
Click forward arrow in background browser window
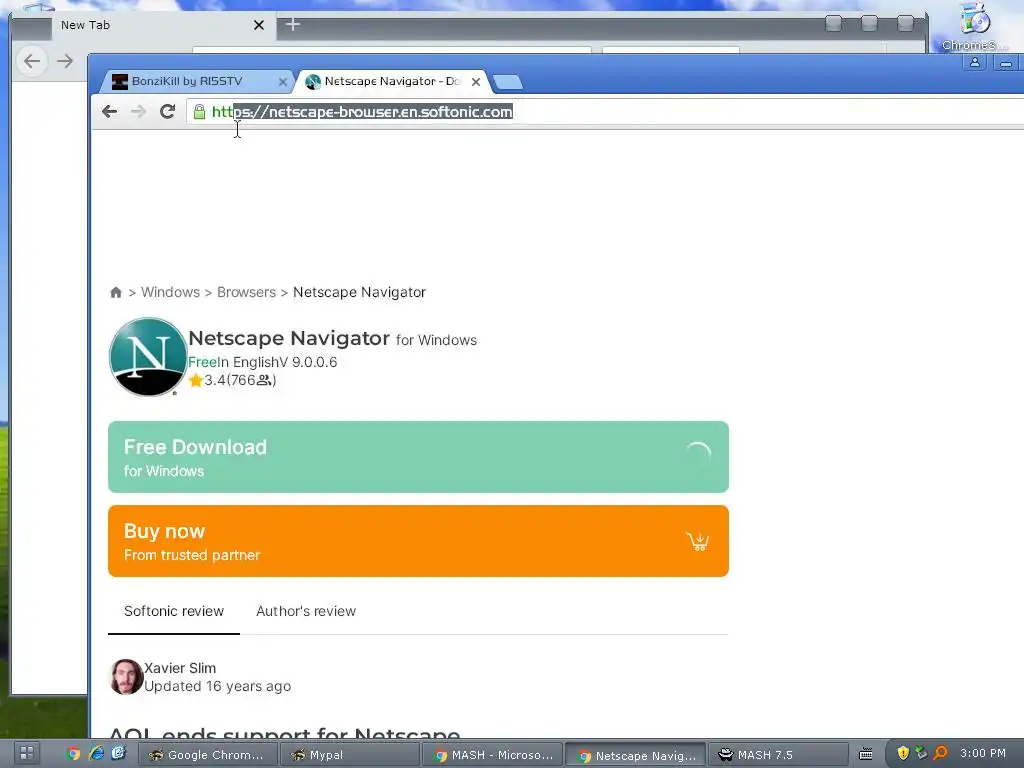(x=65, y=61)
